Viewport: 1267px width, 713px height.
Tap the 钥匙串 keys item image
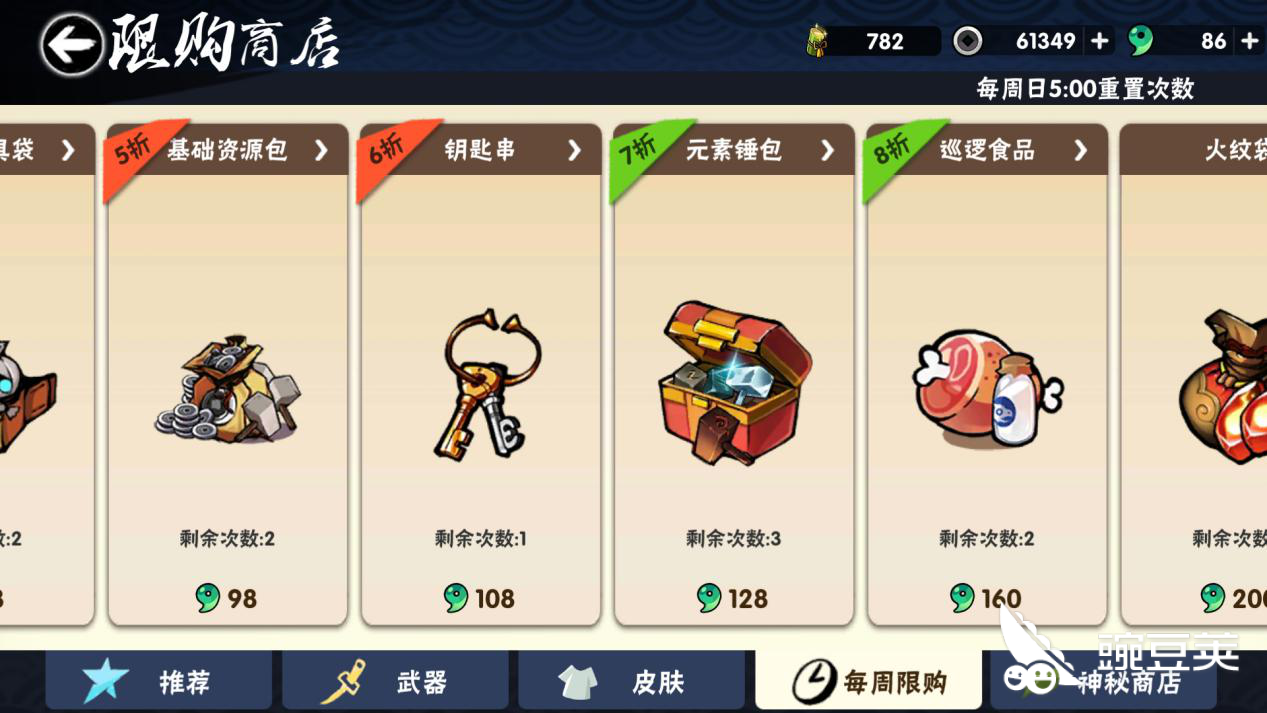[486, 384]
